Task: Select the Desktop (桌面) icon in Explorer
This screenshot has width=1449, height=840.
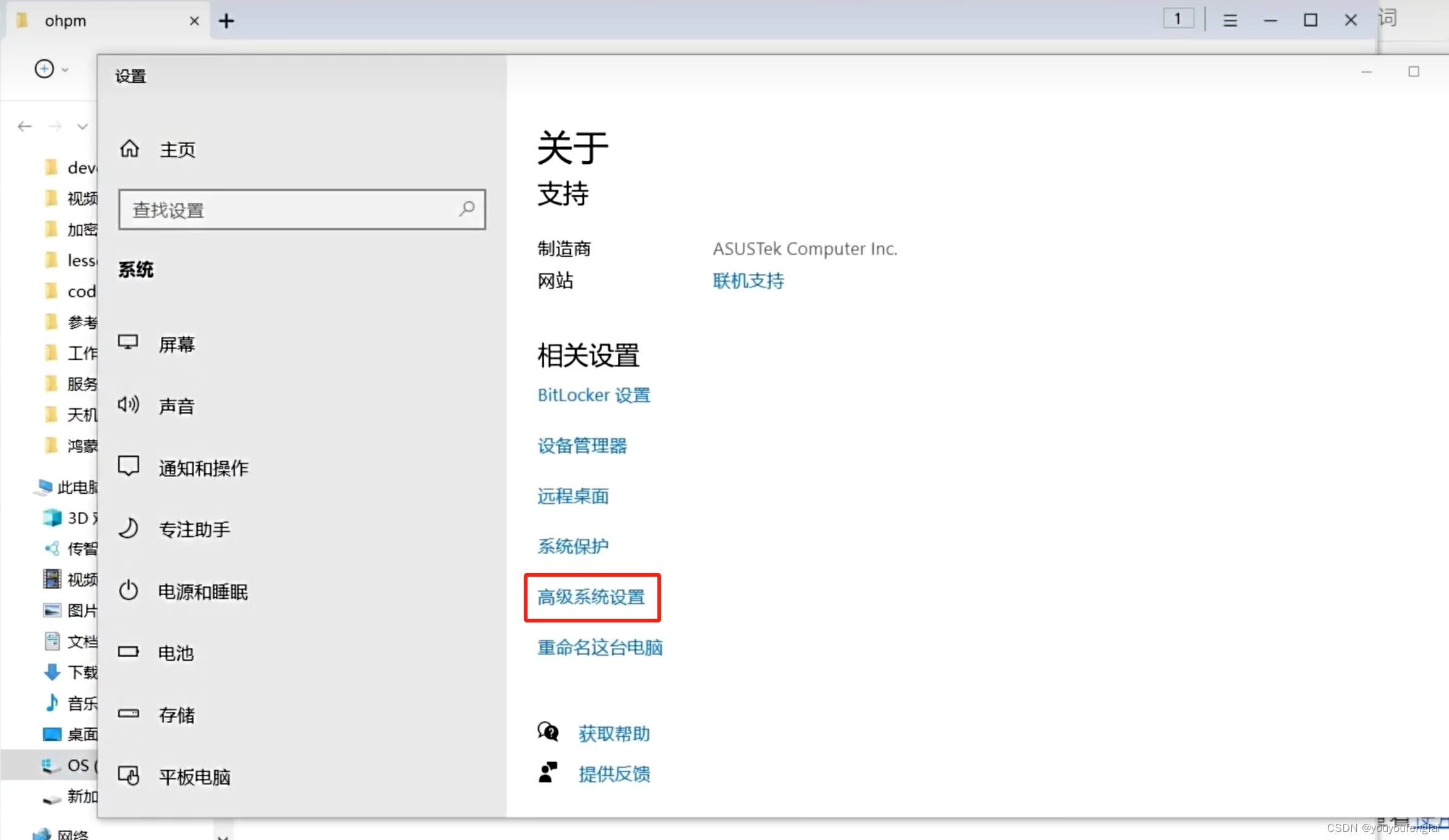Action: pyautogui.click(x=52, y=734)
